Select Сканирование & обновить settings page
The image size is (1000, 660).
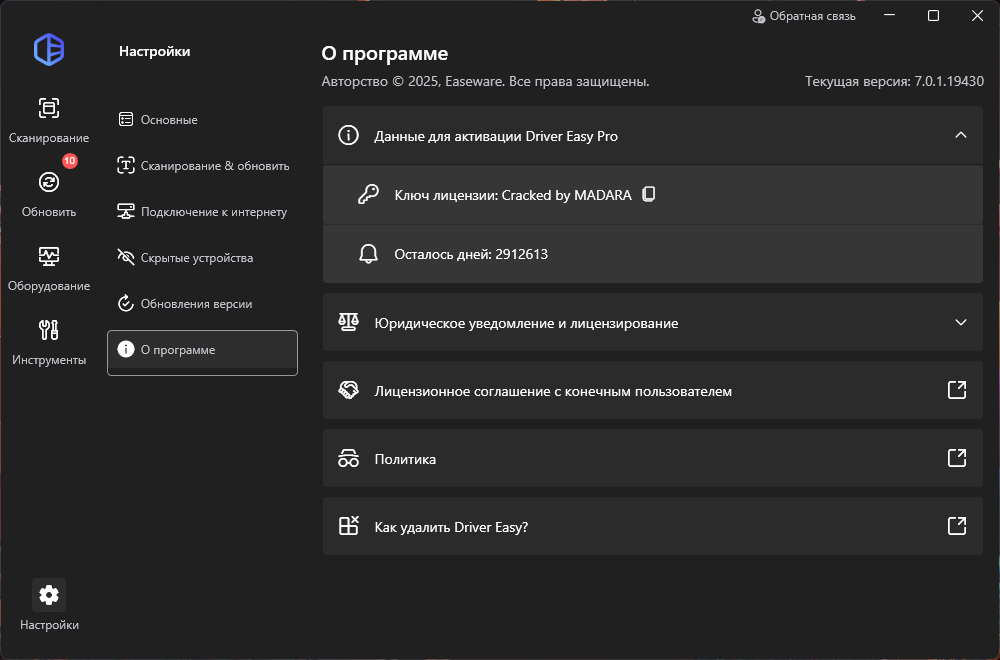click(202, 166)
